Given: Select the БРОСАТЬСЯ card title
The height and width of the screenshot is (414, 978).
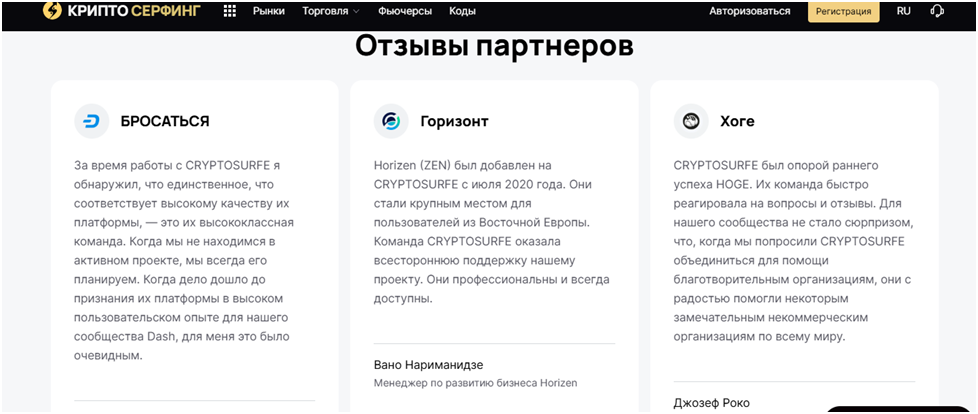Looking at the screenshot, I should (x=165, y=122).
